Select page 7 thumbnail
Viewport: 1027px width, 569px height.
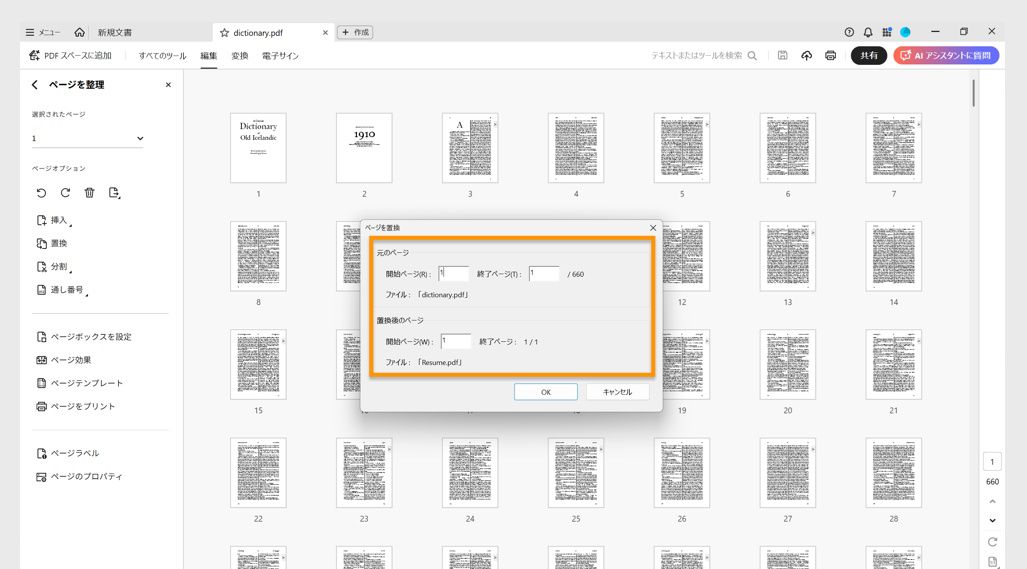(893, 148)
